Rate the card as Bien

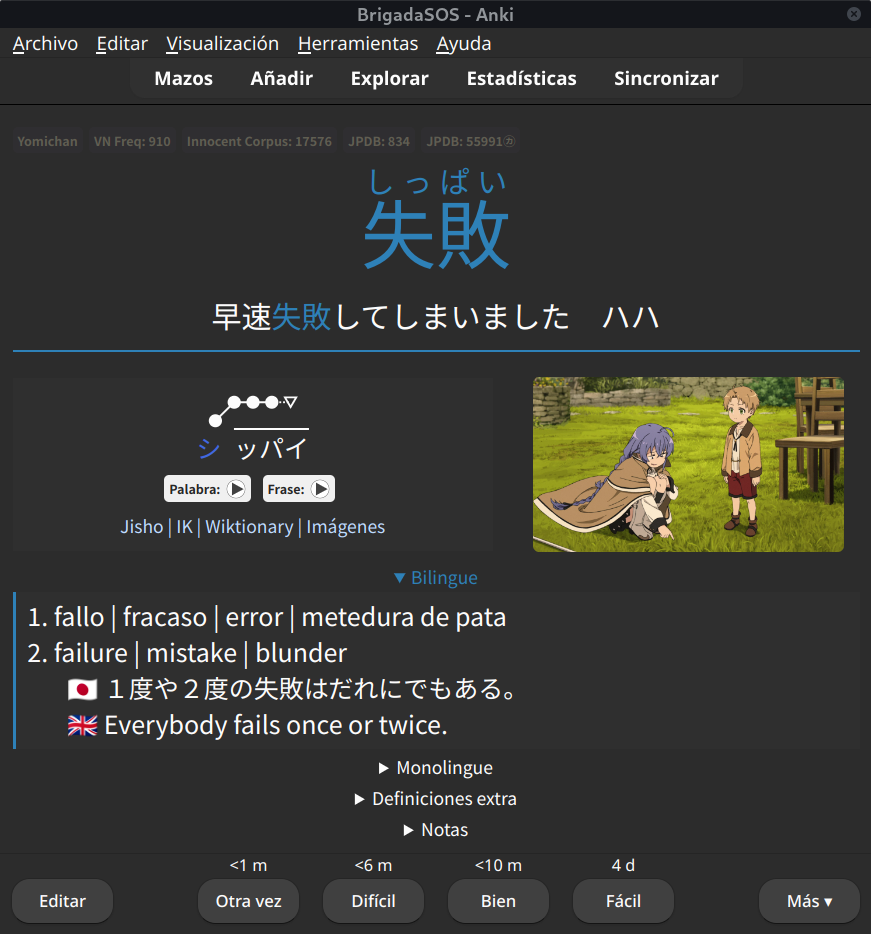[498, 901]
